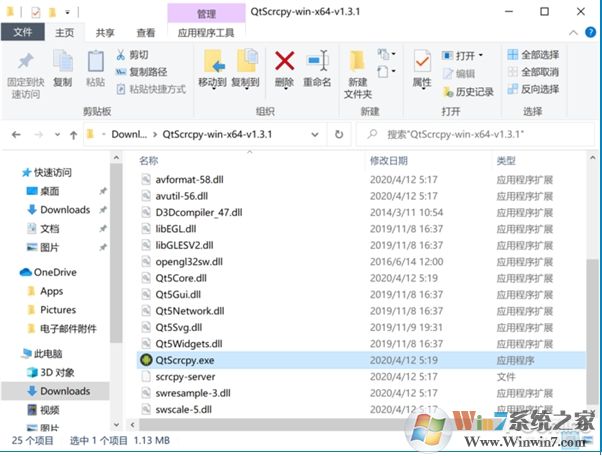Choose Copy path (复制路径)
Image resolution: width=602 pixels, height=456 pixels.
point(141,72)
